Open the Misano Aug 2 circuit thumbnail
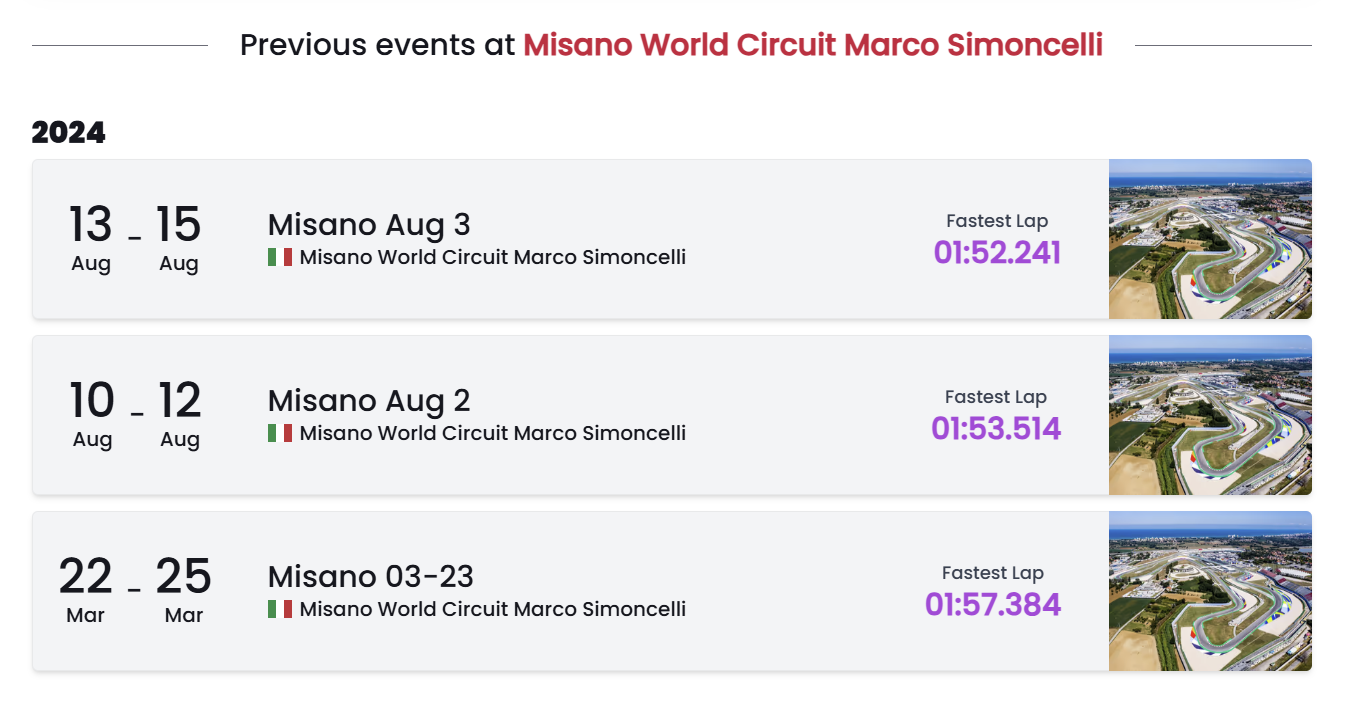The image size is (1346, 702). click(x=1210, y=415)
